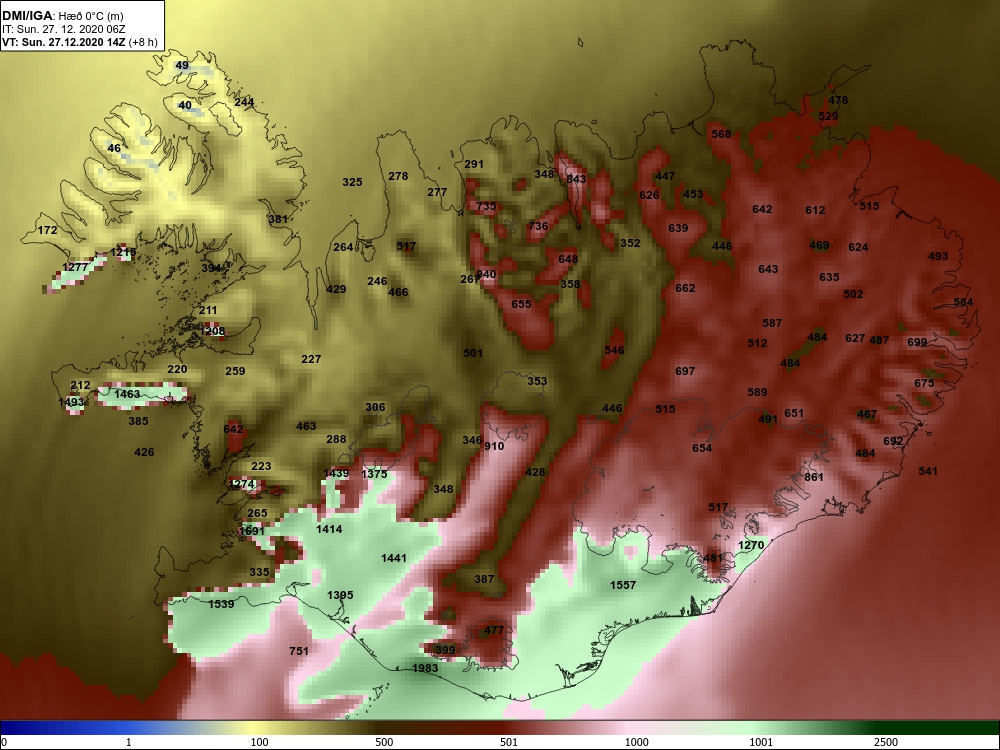Image resolution: width=1000 pixels, height=750 pixels.
Task: Click the '1001' label on the color scale
Action: [x=761, y=742]
